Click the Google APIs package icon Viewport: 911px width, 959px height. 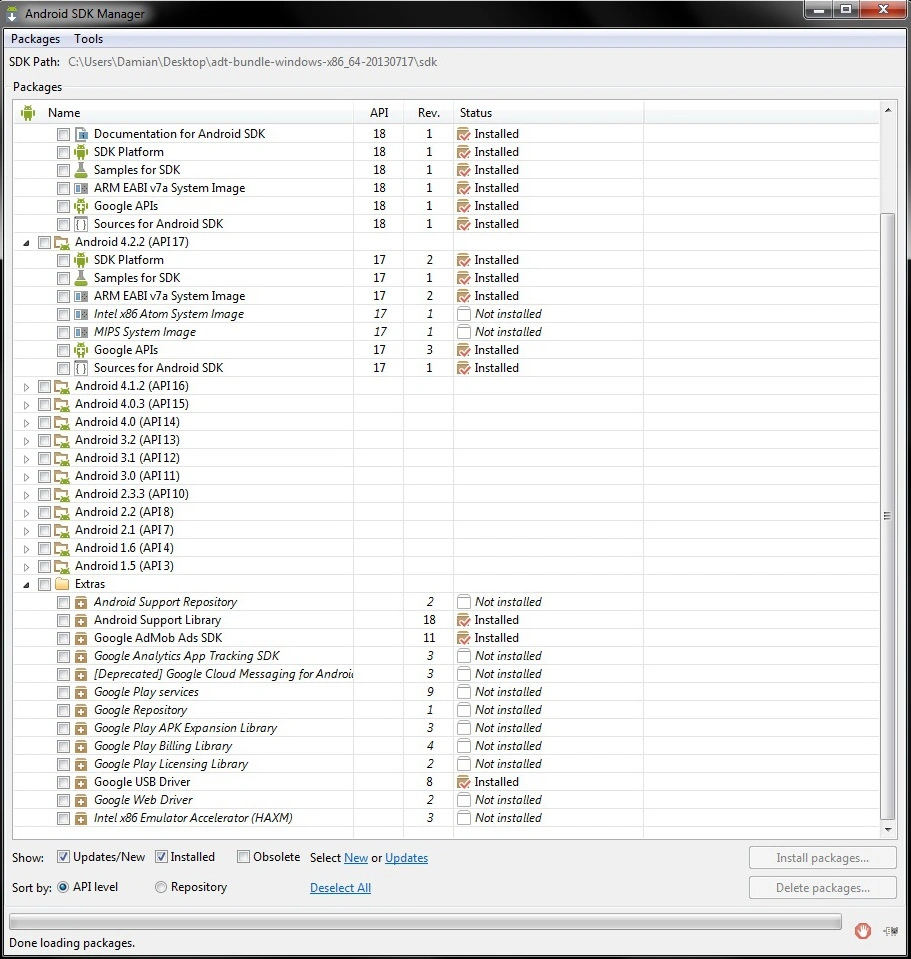80,205
